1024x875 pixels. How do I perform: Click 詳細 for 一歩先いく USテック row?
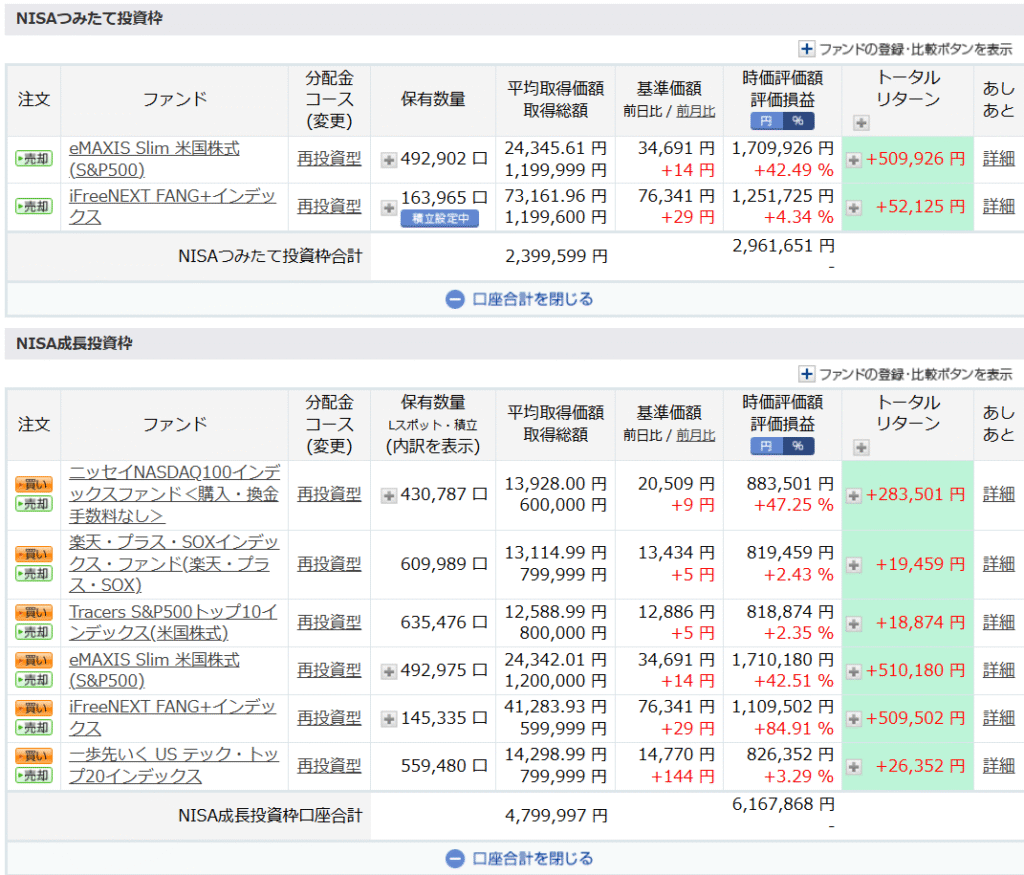(999, 765)
